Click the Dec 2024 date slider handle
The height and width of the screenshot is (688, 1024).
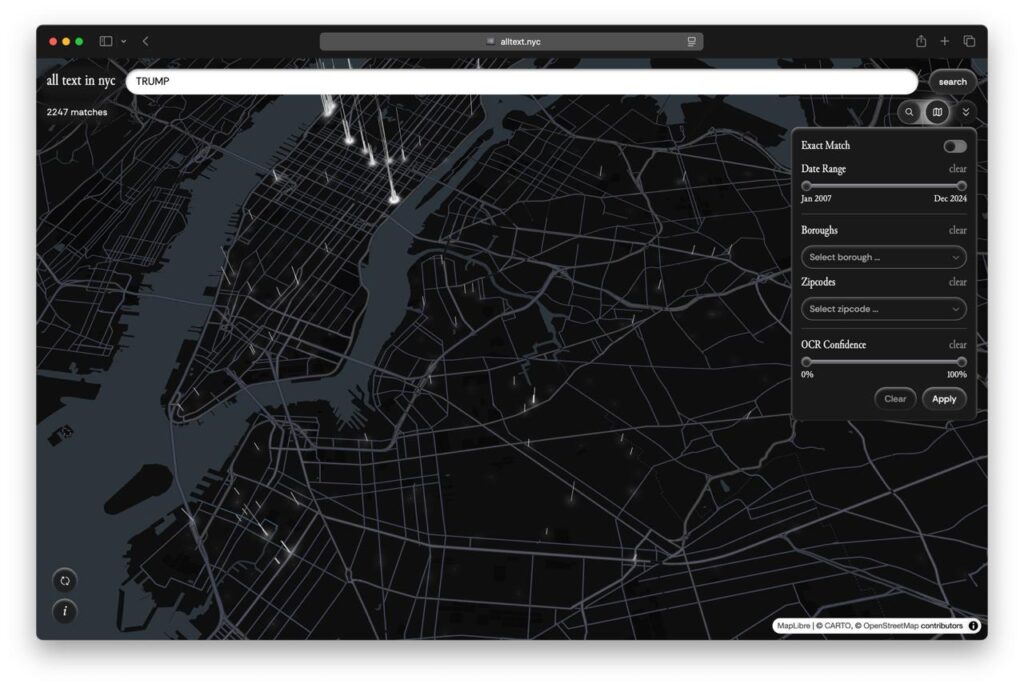pyautogui.click(x=961, y=186)
